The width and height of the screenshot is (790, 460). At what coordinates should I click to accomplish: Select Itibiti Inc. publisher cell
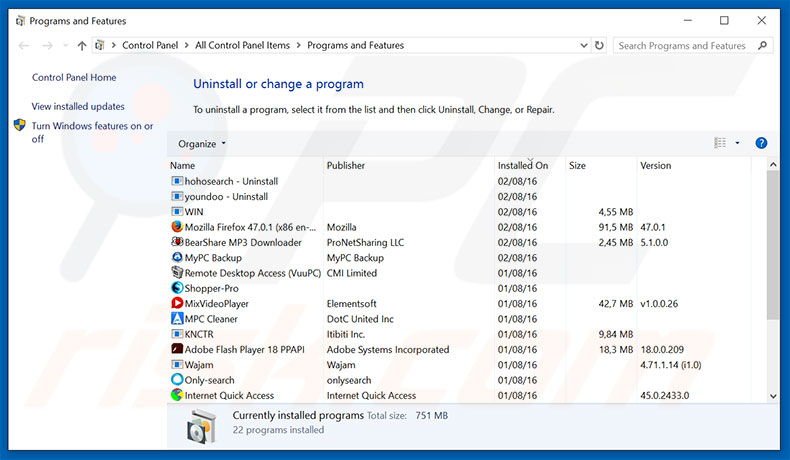346,334
